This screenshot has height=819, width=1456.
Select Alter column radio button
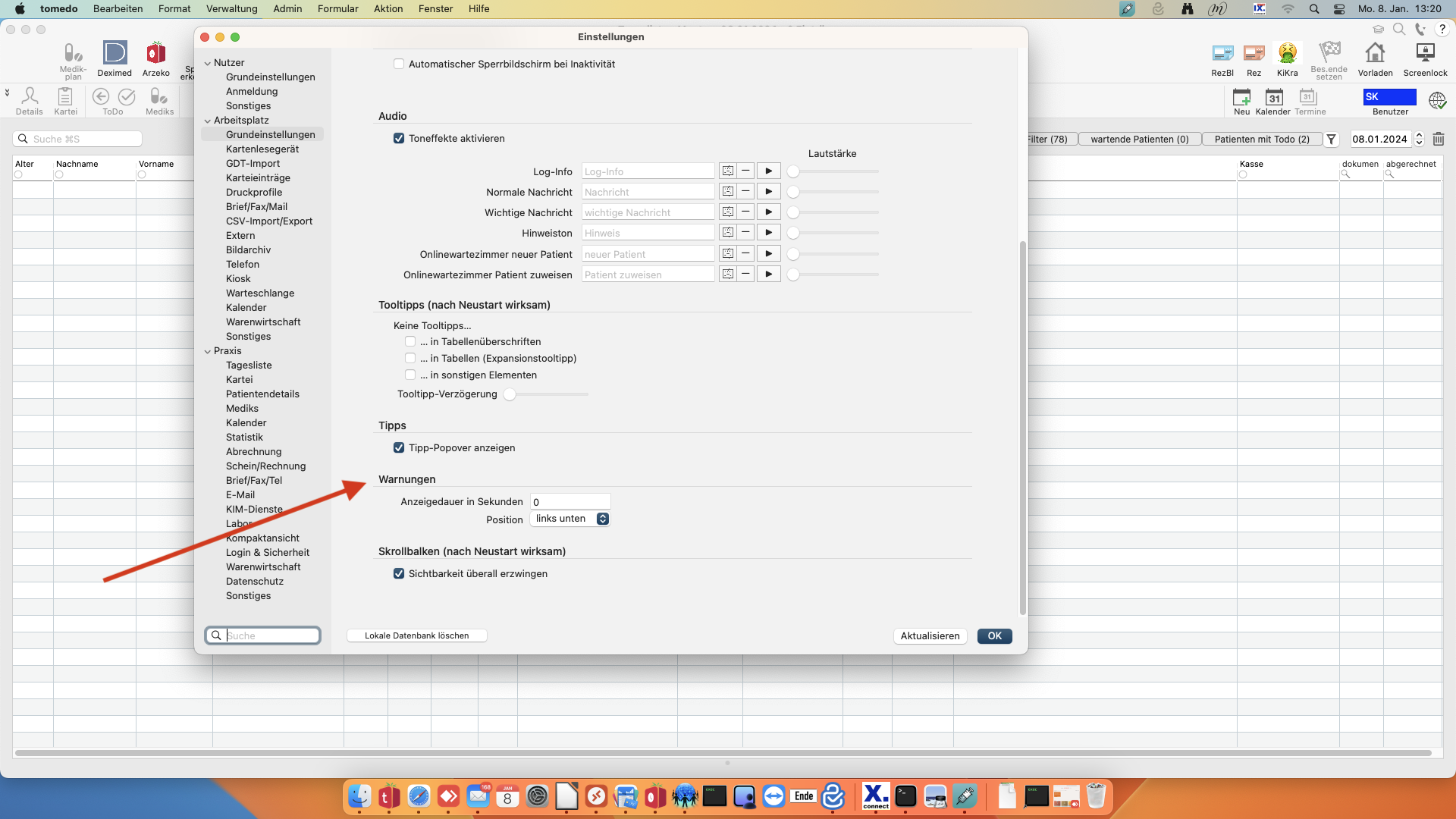click(x=18, y=174)
